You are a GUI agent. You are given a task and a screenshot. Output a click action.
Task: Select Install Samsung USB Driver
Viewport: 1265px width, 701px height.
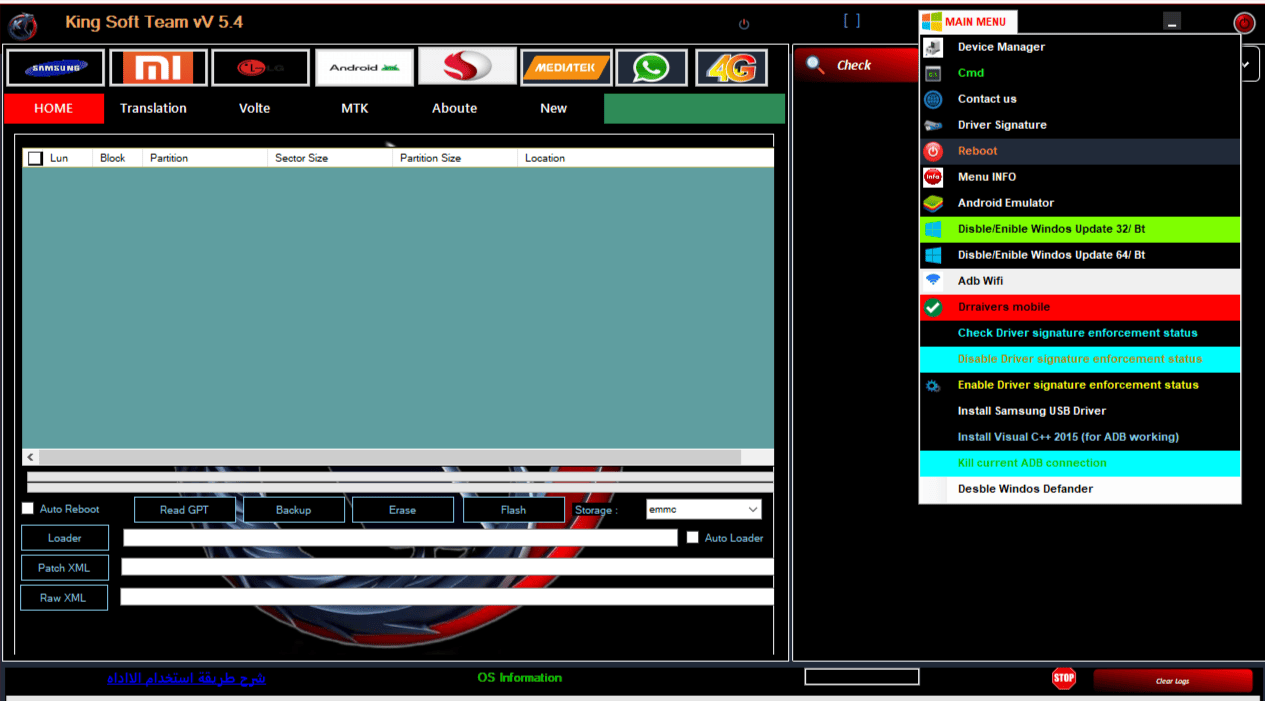(1080, 411)
